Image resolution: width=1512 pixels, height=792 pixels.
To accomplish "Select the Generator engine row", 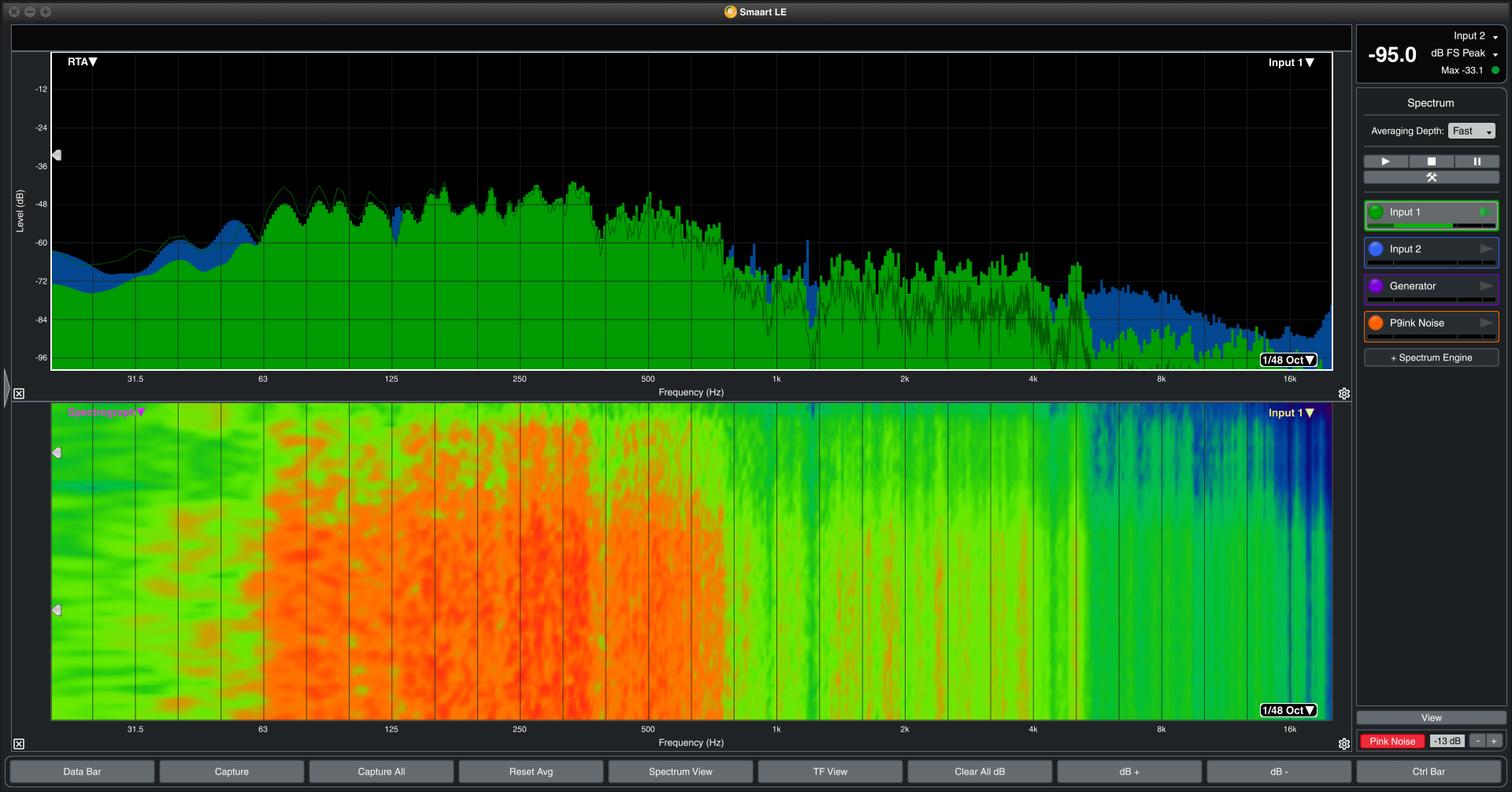I will (1432, 290).
